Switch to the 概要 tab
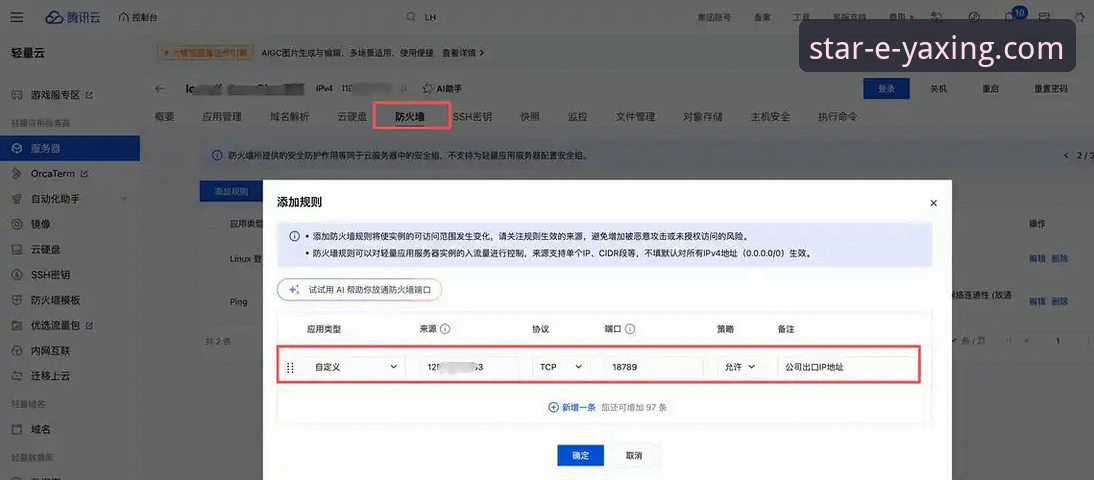This screenshot has height=480, width=1094. click(164, 117)
